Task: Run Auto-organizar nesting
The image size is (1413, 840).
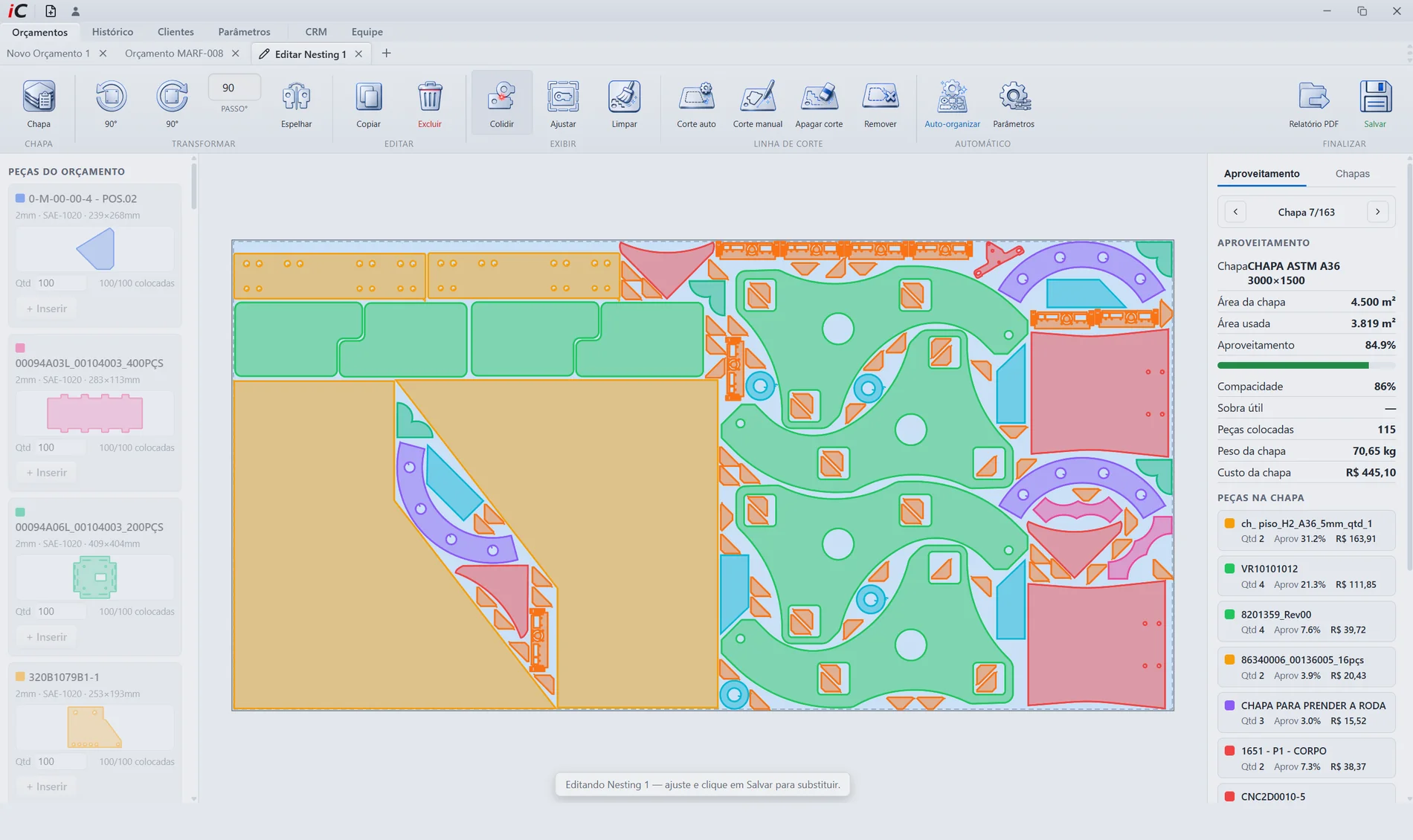Action: click(952, 103)
